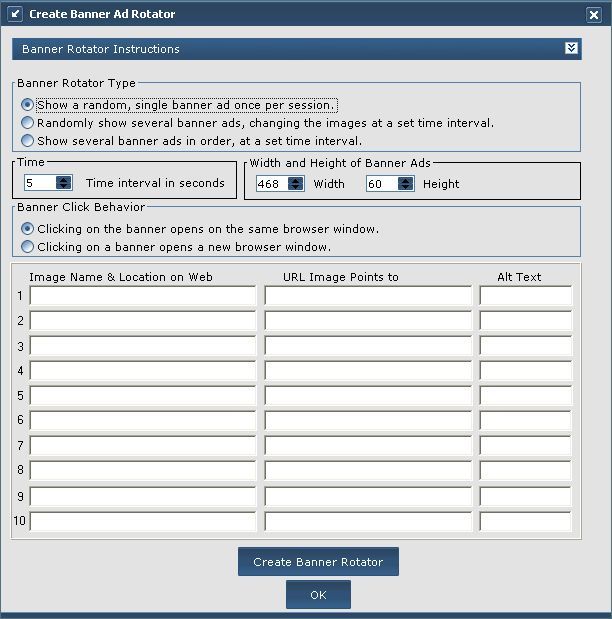The height and width of the screenshot is (619, 612).
Task: Click the title bar checkmark icon
Action: (x=14, y=14)
